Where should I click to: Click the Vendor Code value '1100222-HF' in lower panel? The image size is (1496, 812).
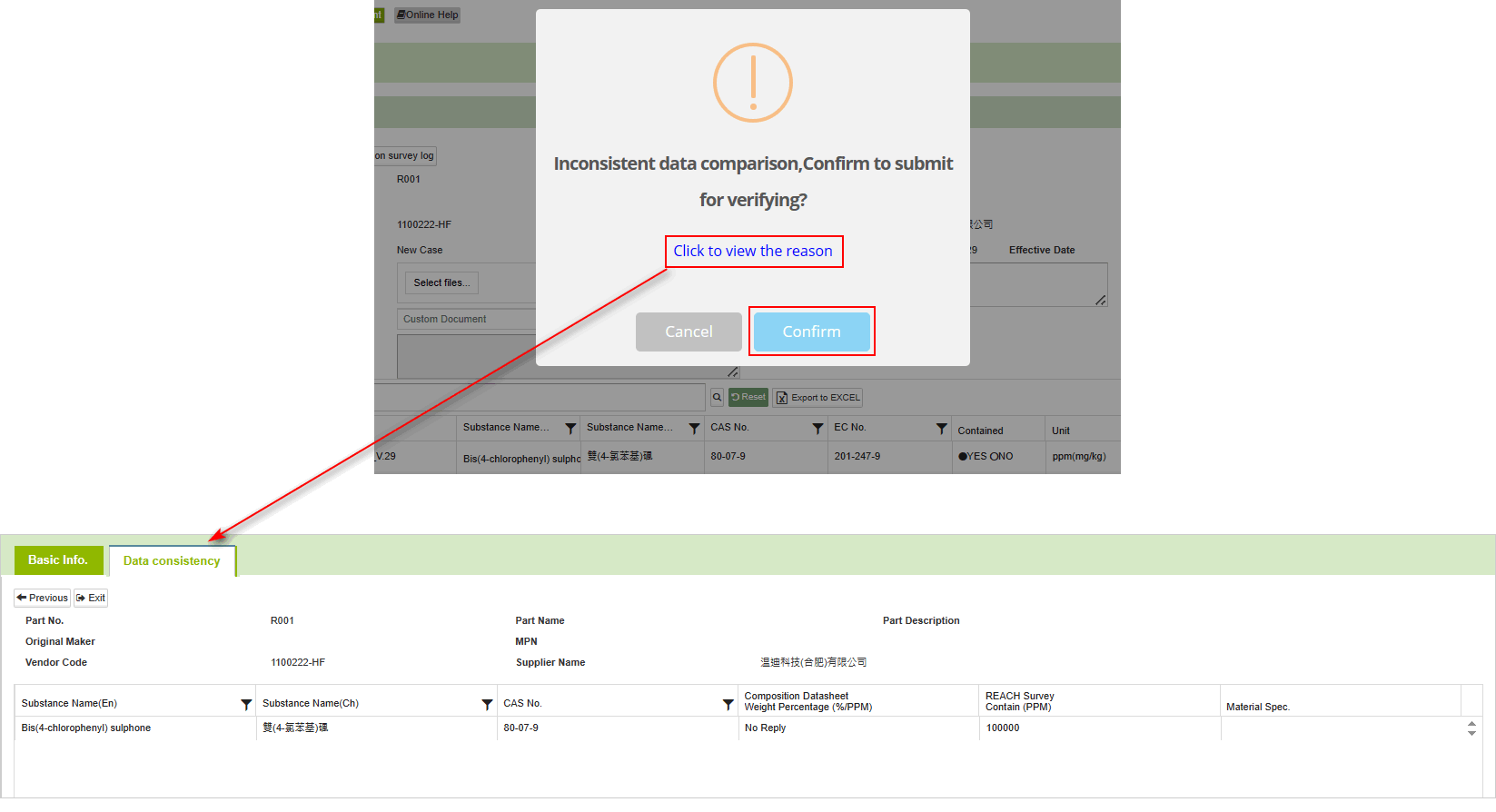(298, 662)
